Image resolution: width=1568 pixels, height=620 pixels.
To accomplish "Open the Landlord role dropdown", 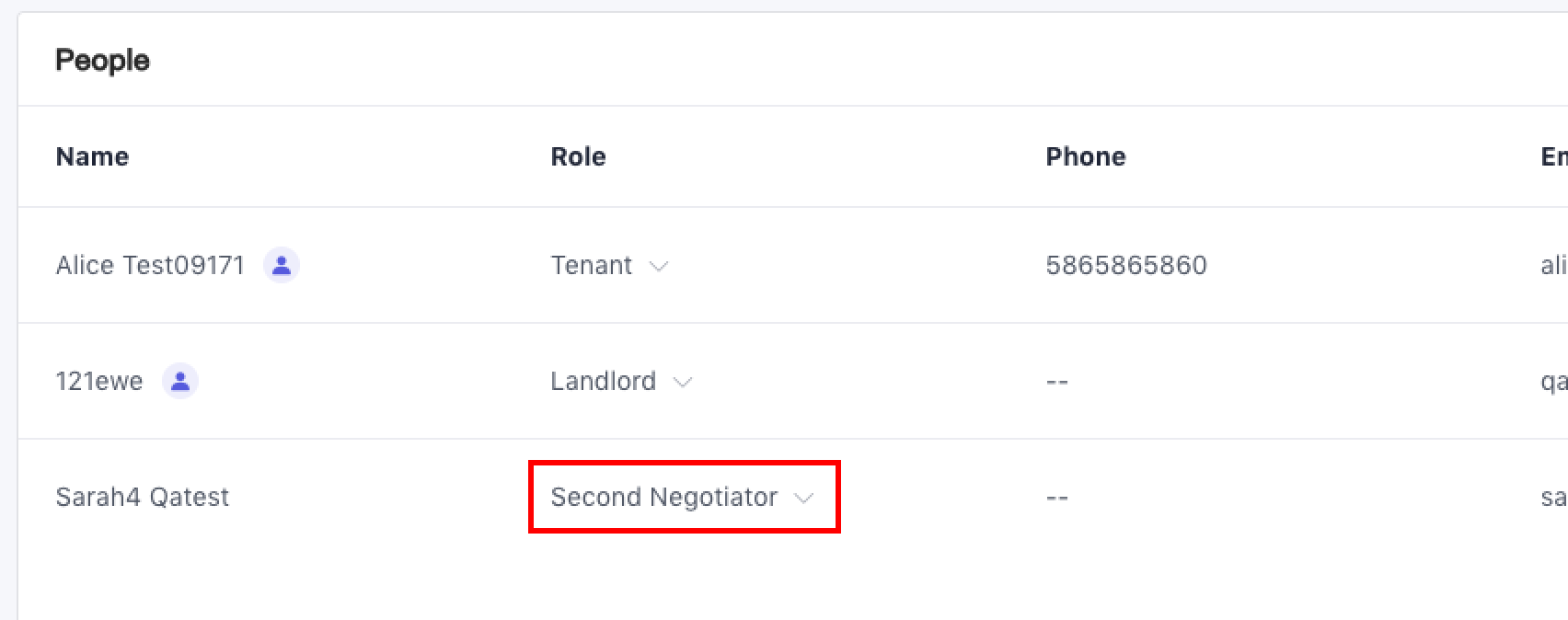I will click(x=621, y=382).
